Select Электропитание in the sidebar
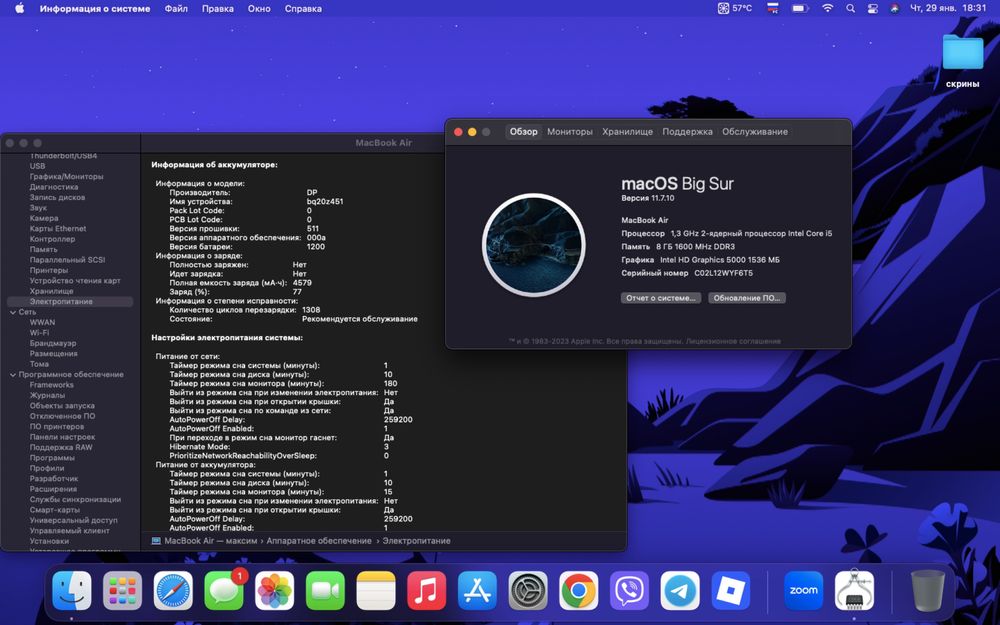Viewport: 1000px width, 625px height. tap(70, 302)
